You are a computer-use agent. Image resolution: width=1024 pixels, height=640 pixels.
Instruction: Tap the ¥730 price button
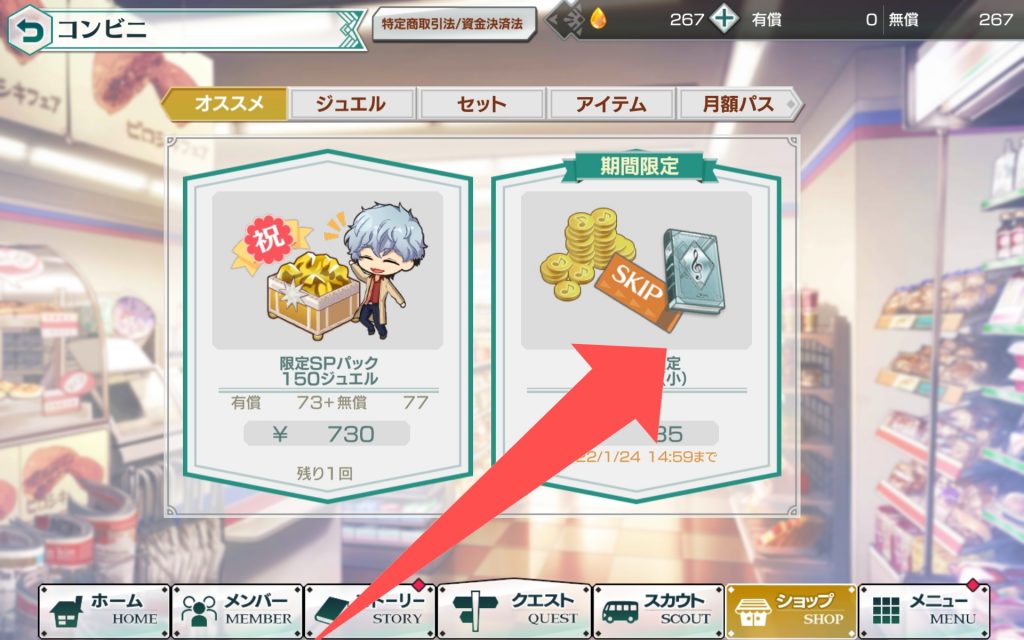[327, 434]
